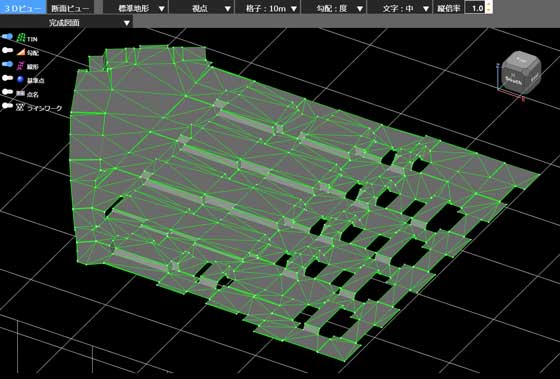This screenshot has height=379, width=560.
Task: Select the 3Dビュー tab
Action: [x=23, y=8]
